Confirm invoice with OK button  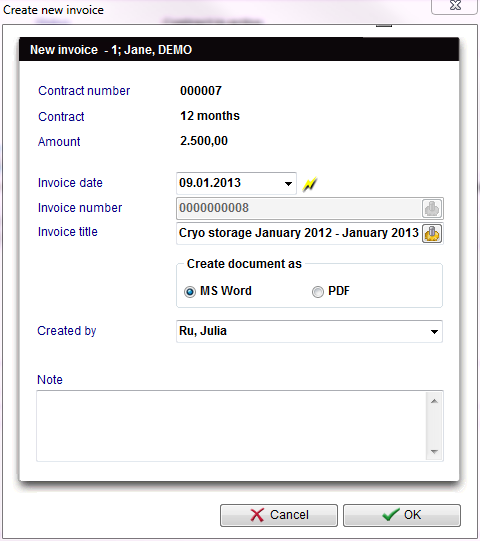point(402,515)
